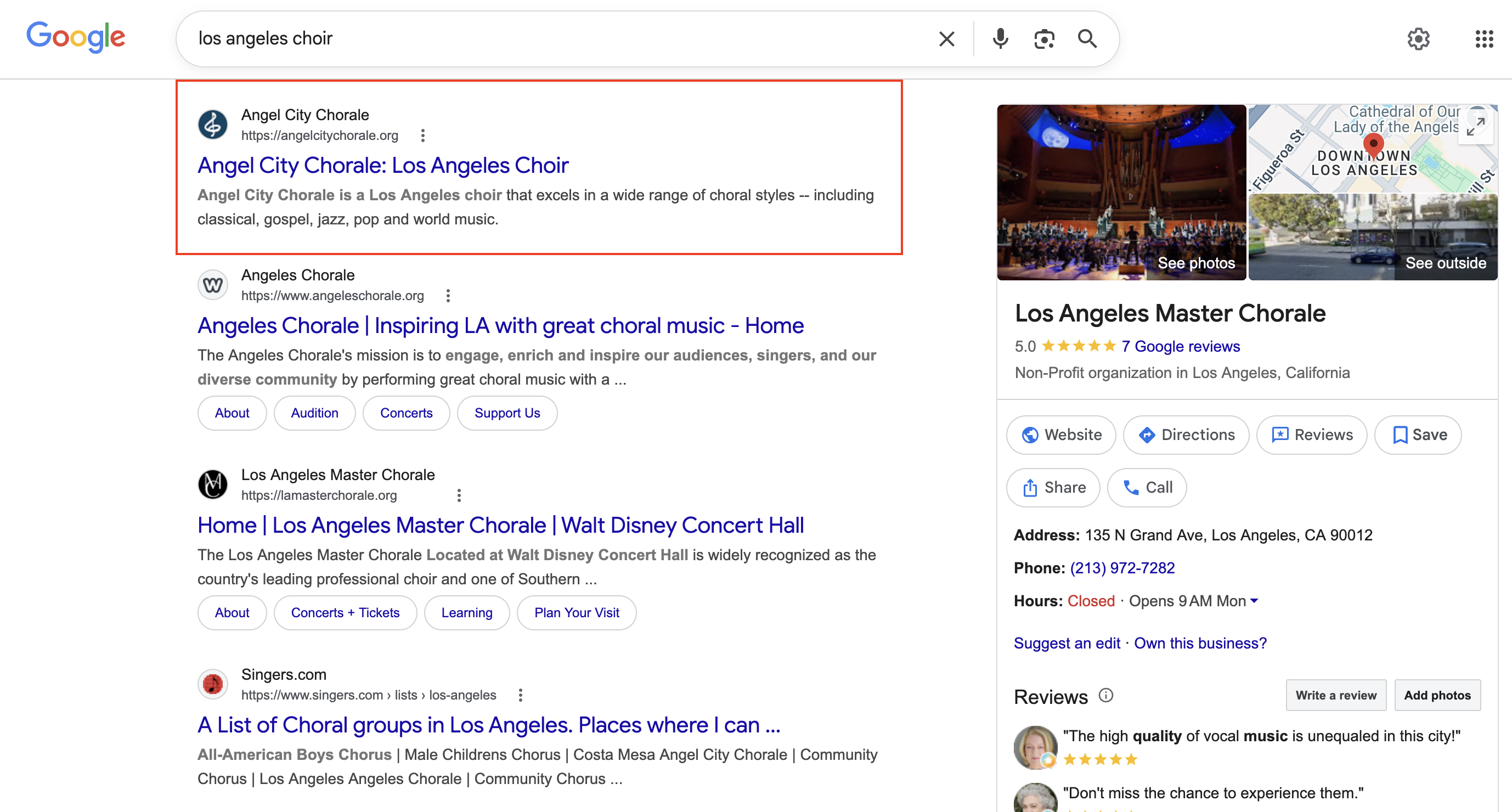Click Angeles Chorale About sitelink chip
1512x812 pixels.
coord(232,413)
